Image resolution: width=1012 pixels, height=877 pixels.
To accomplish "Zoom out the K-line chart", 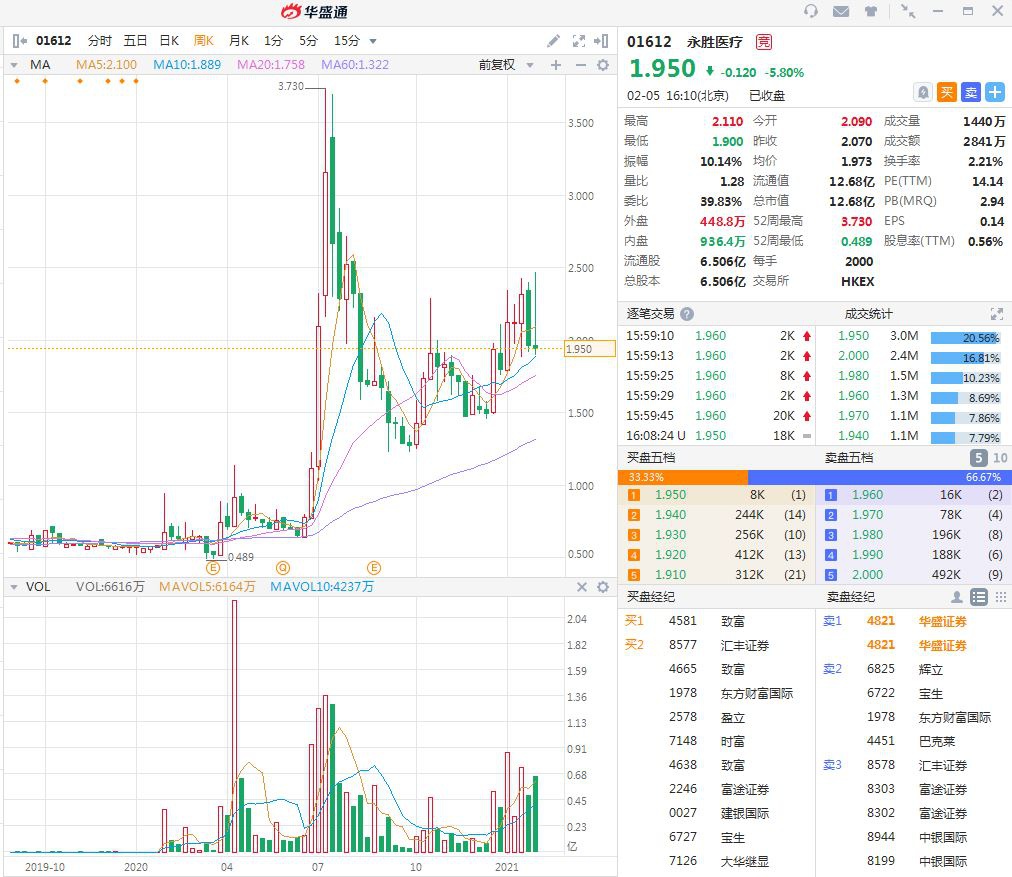I will [580, 65].
